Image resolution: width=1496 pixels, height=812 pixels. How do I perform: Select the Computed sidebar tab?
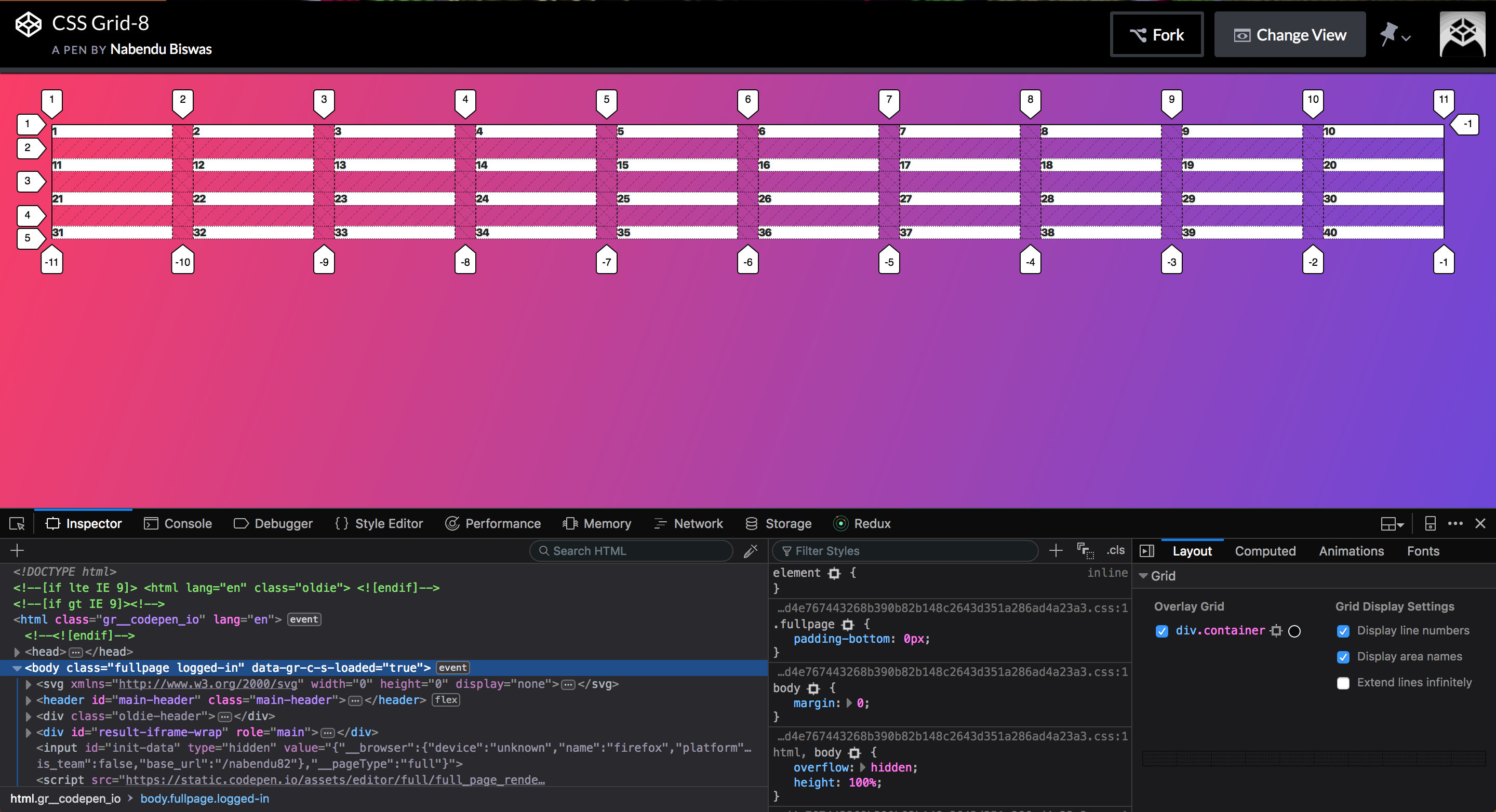coord(1265,551)
